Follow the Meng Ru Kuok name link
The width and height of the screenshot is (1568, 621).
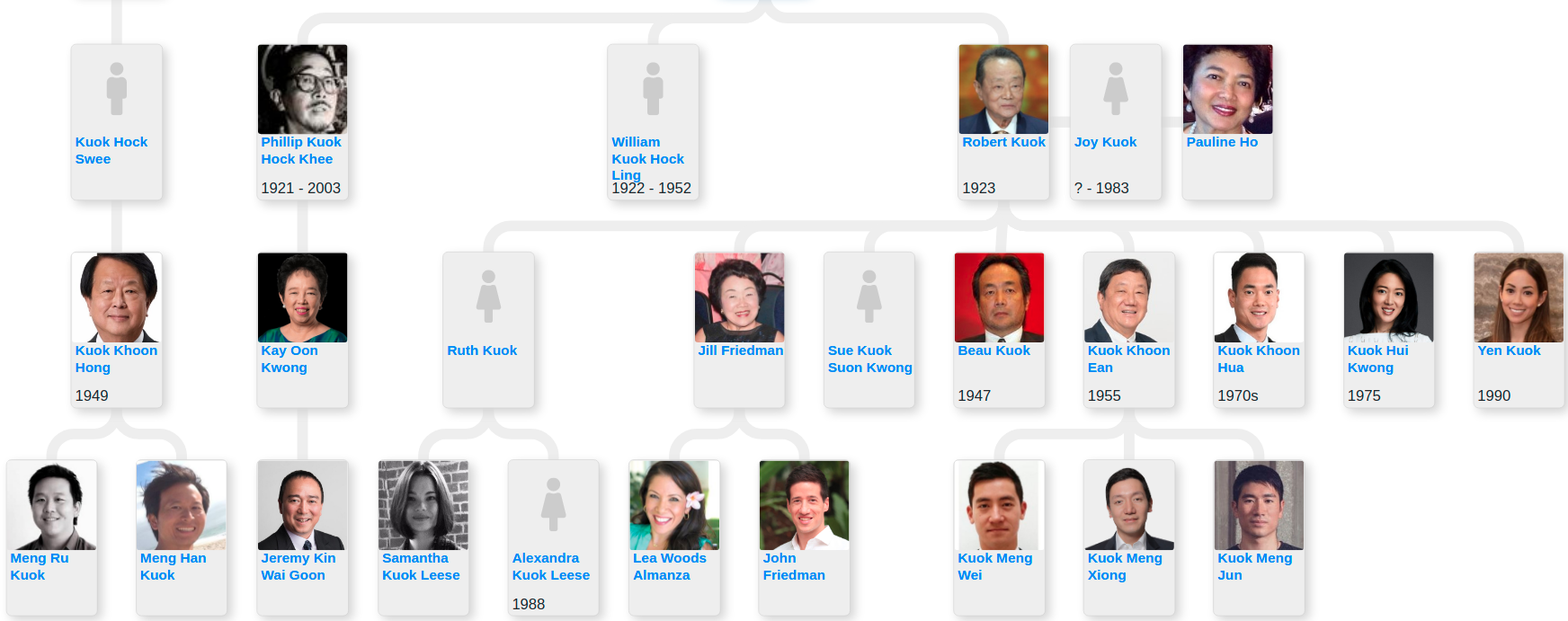40,566
